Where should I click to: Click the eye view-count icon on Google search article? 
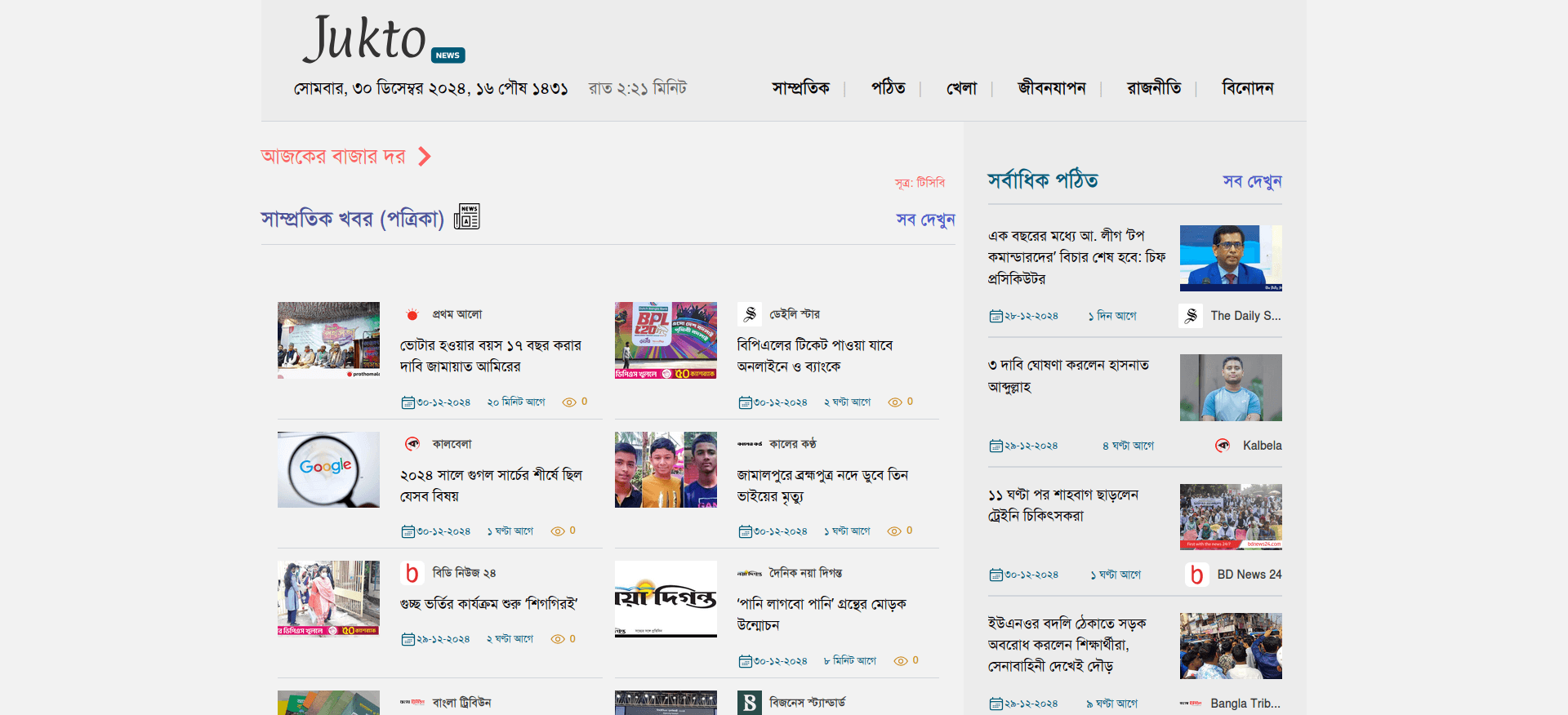click(x=558, y=531)
